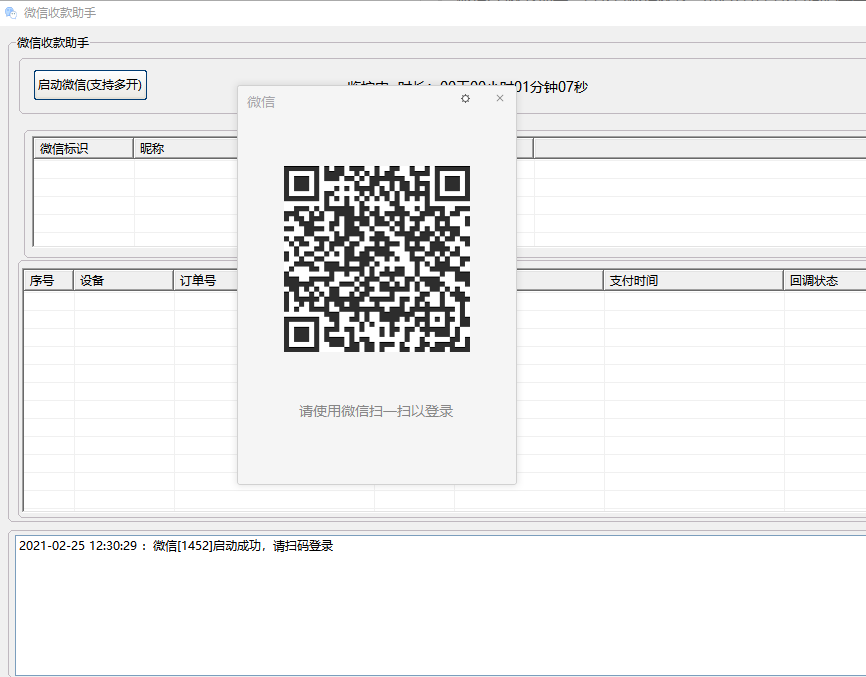This screenshot has height=677, width=866.
Task: Open settings gear in WeChat login dialog
Action: [x=466, y=98]
